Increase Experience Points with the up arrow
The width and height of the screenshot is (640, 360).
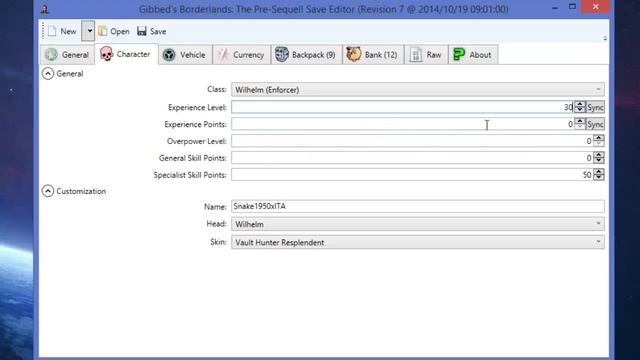point(580,121)
